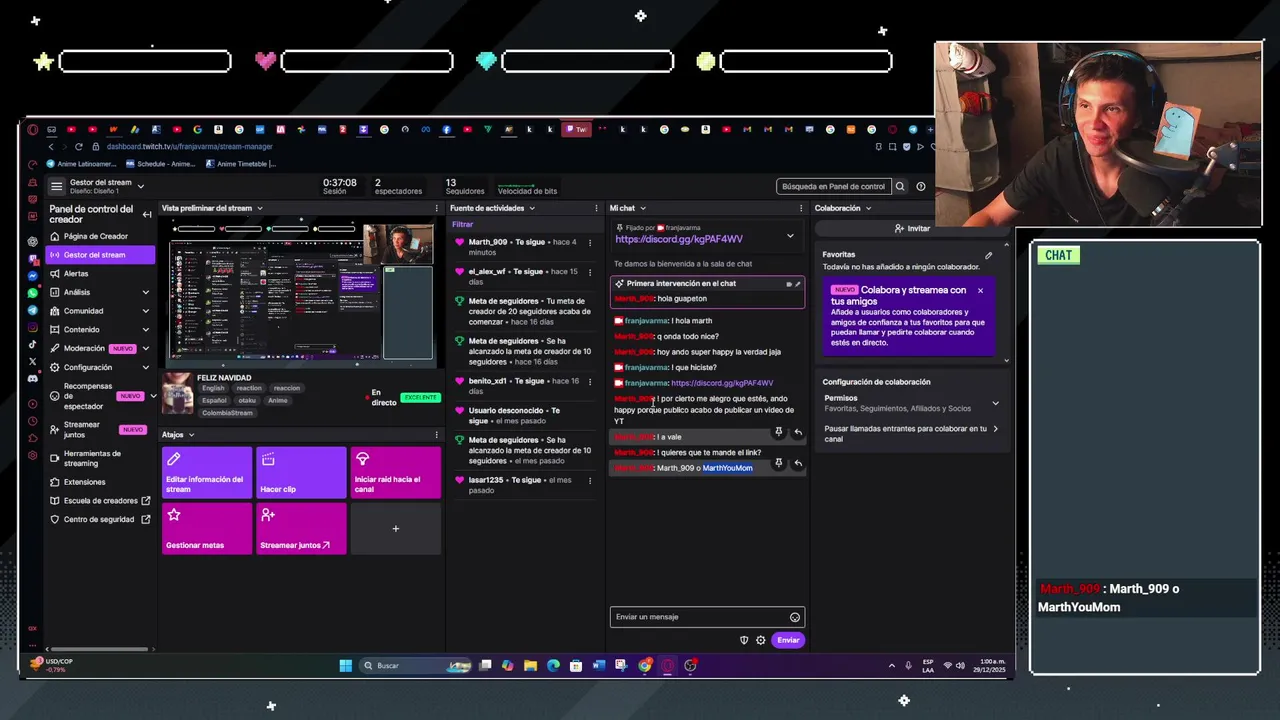The height and width of the screenshot is (720, 1280).
Task: Open the Gestor del stream layout dropdown
Action: tap(141, 186)
